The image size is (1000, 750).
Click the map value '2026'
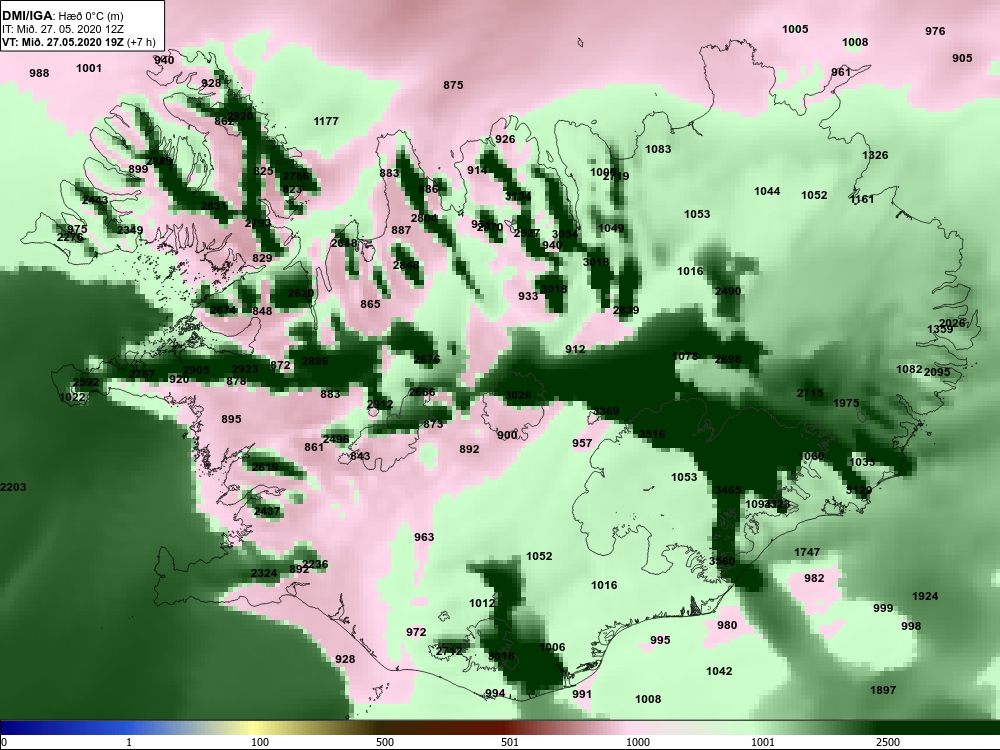coord(952,323)
